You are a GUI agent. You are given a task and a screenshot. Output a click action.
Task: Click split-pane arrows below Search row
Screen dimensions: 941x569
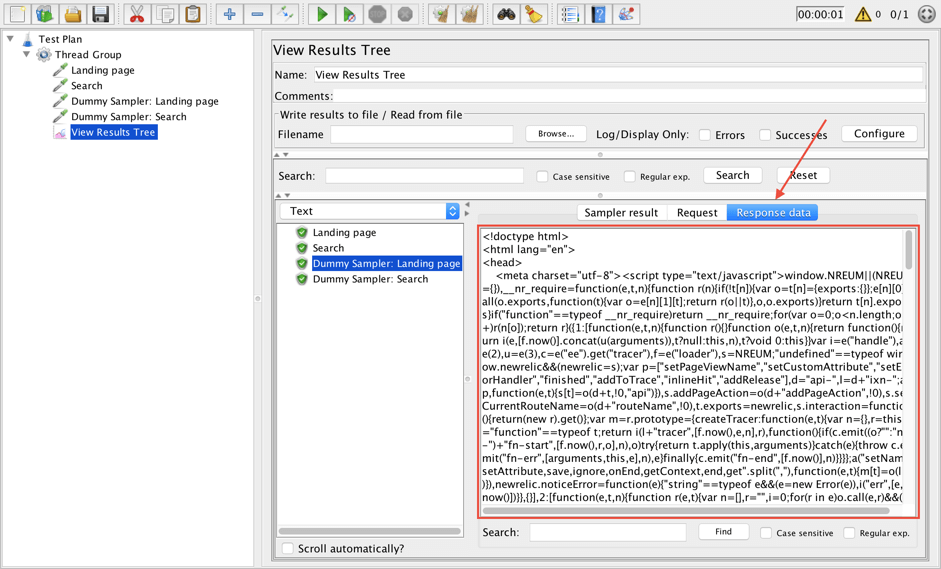(x=283, y=196)
